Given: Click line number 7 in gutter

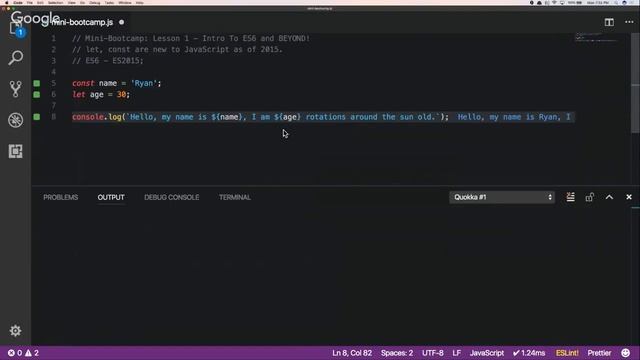Looking at the screenshot, I should pyautogui.click(x=53, y=106).
